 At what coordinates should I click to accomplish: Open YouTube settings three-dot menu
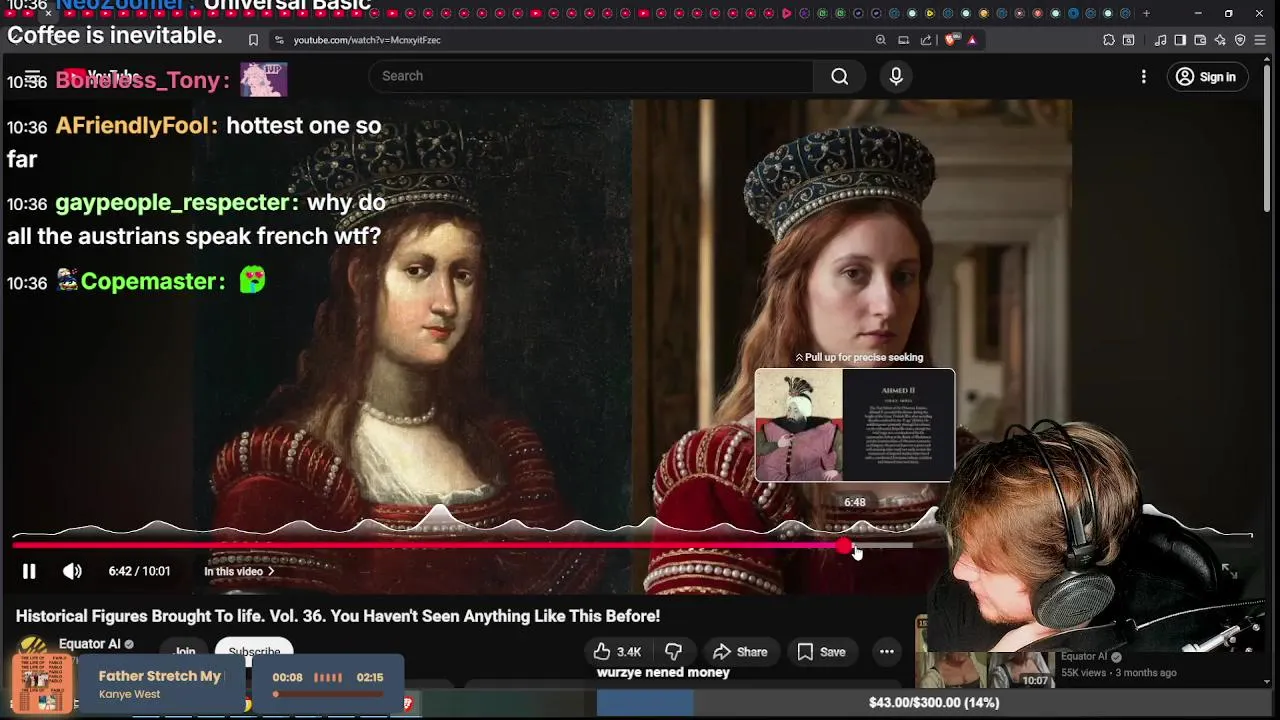tap(1144, 77)
